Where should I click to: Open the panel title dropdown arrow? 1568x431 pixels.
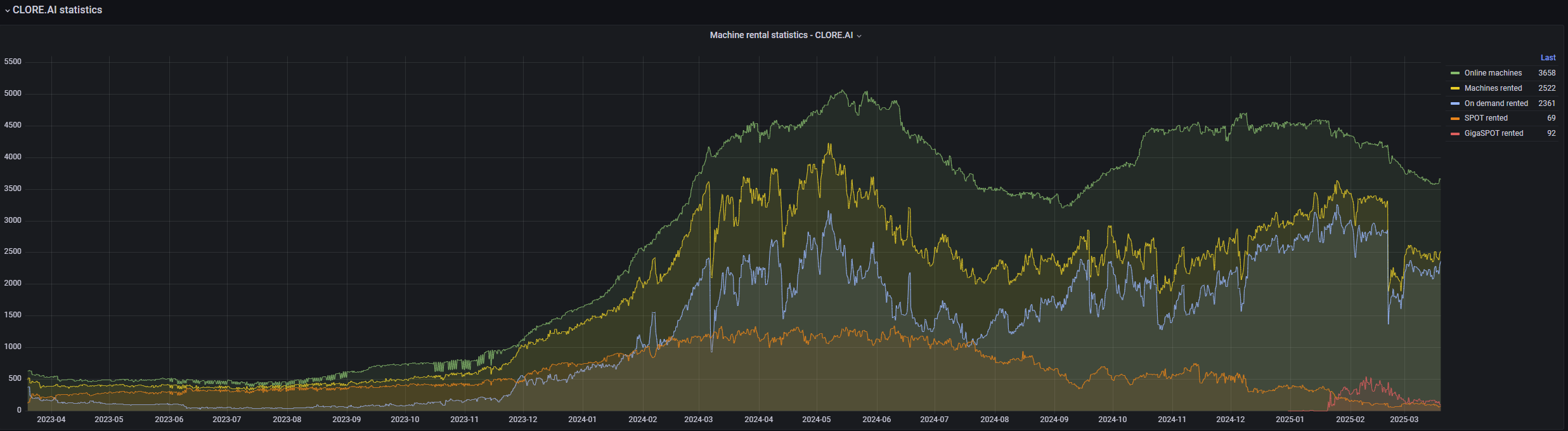(859, 36)
